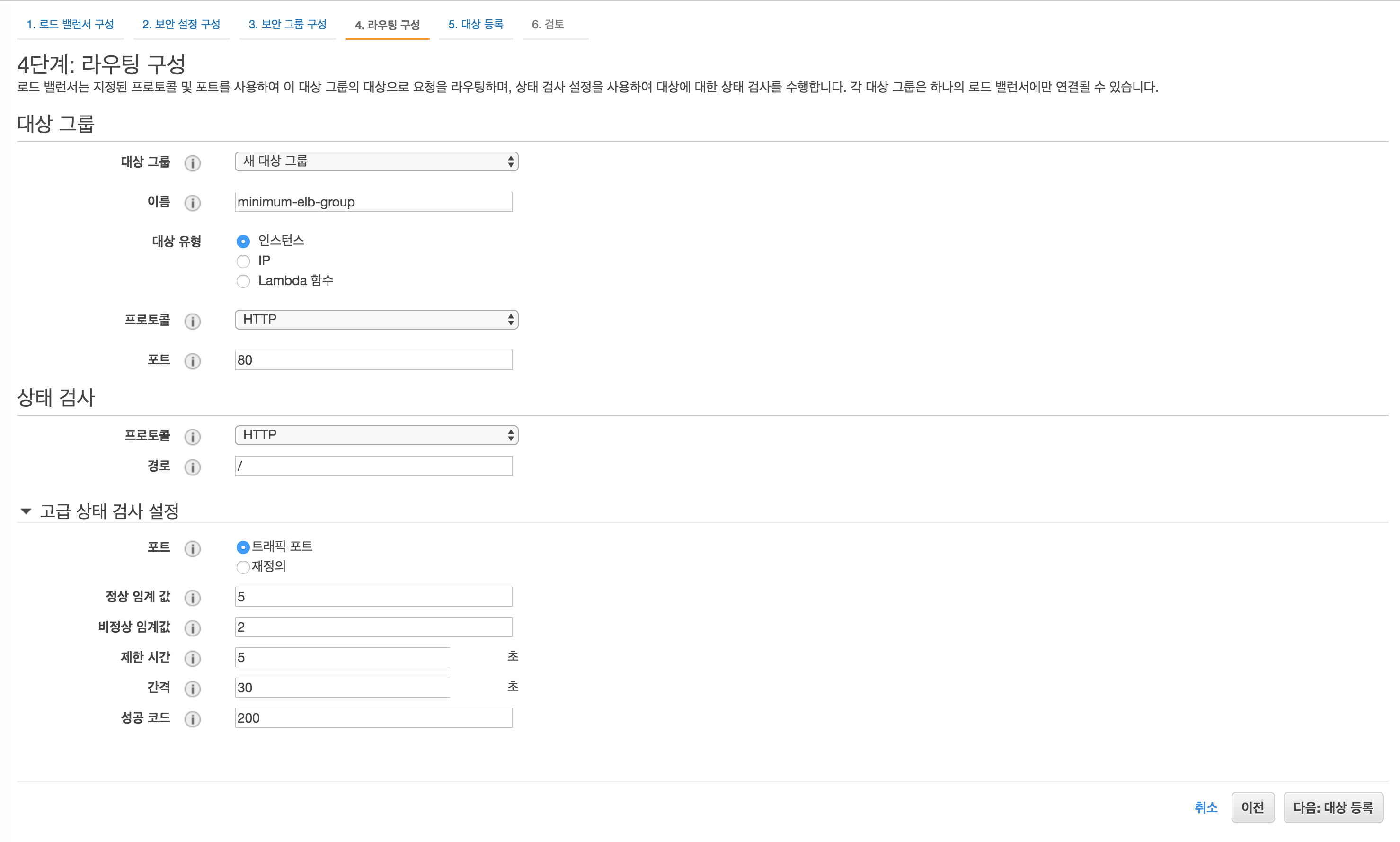The width and height of the screenshot is (1400, 842).
Task: Collapse the 고급 상태 검사 설정 section
Action: (x=26, y=511)
